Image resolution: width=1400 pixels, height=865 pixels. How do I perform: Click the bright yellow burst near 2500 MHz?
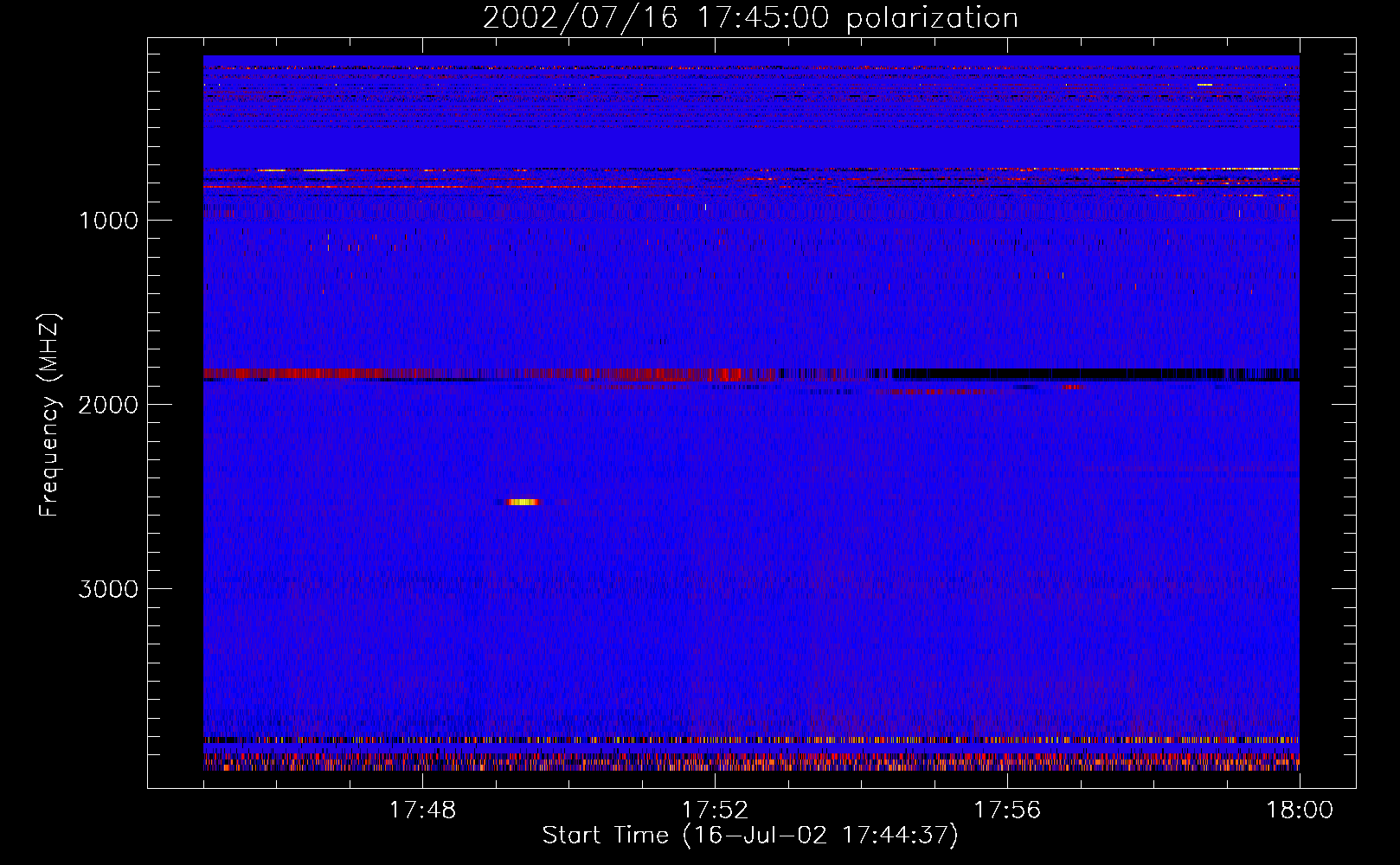click(523, 502)
